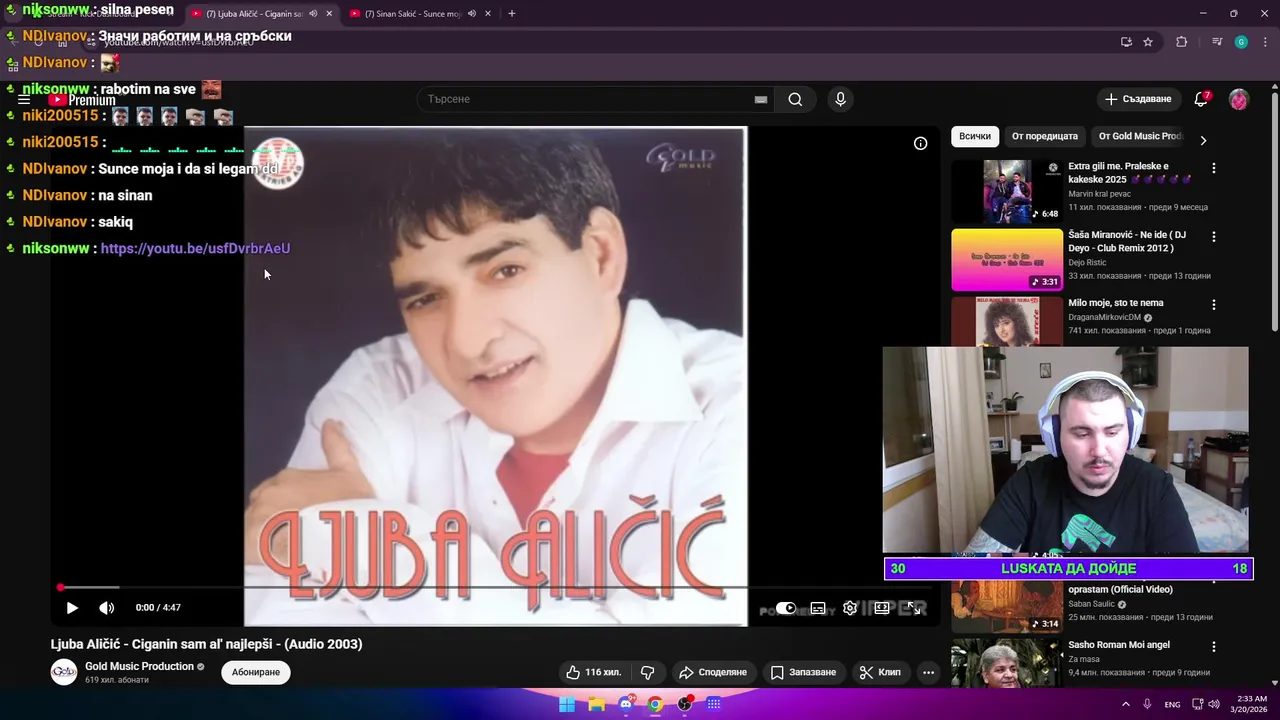The height and width of the screenshot is (720, 1280).
Task: Bookmark this page with star icon
Action: tap(1148, 42)
